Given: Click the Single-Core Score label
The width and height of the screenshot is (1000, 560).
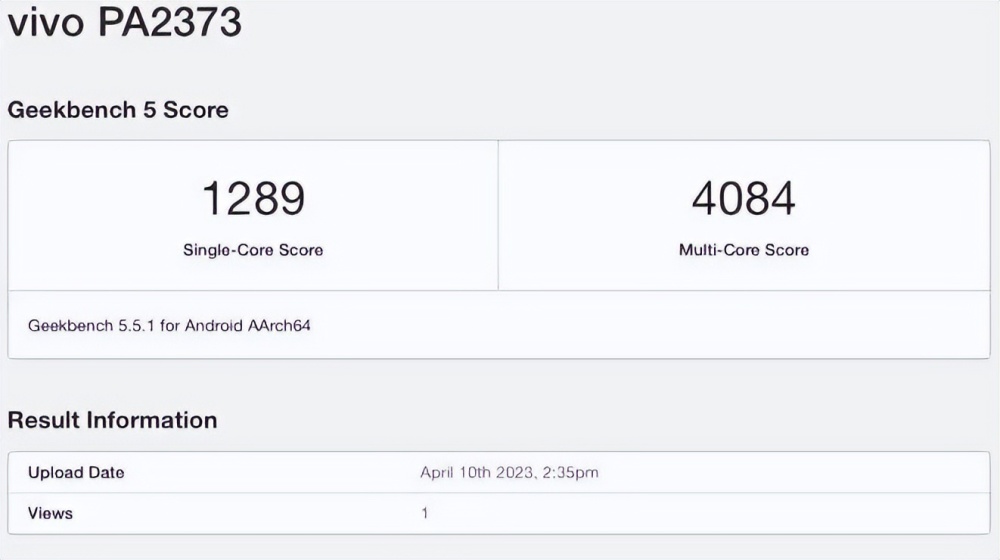Looking at the screenshot, I should (253, 249).
